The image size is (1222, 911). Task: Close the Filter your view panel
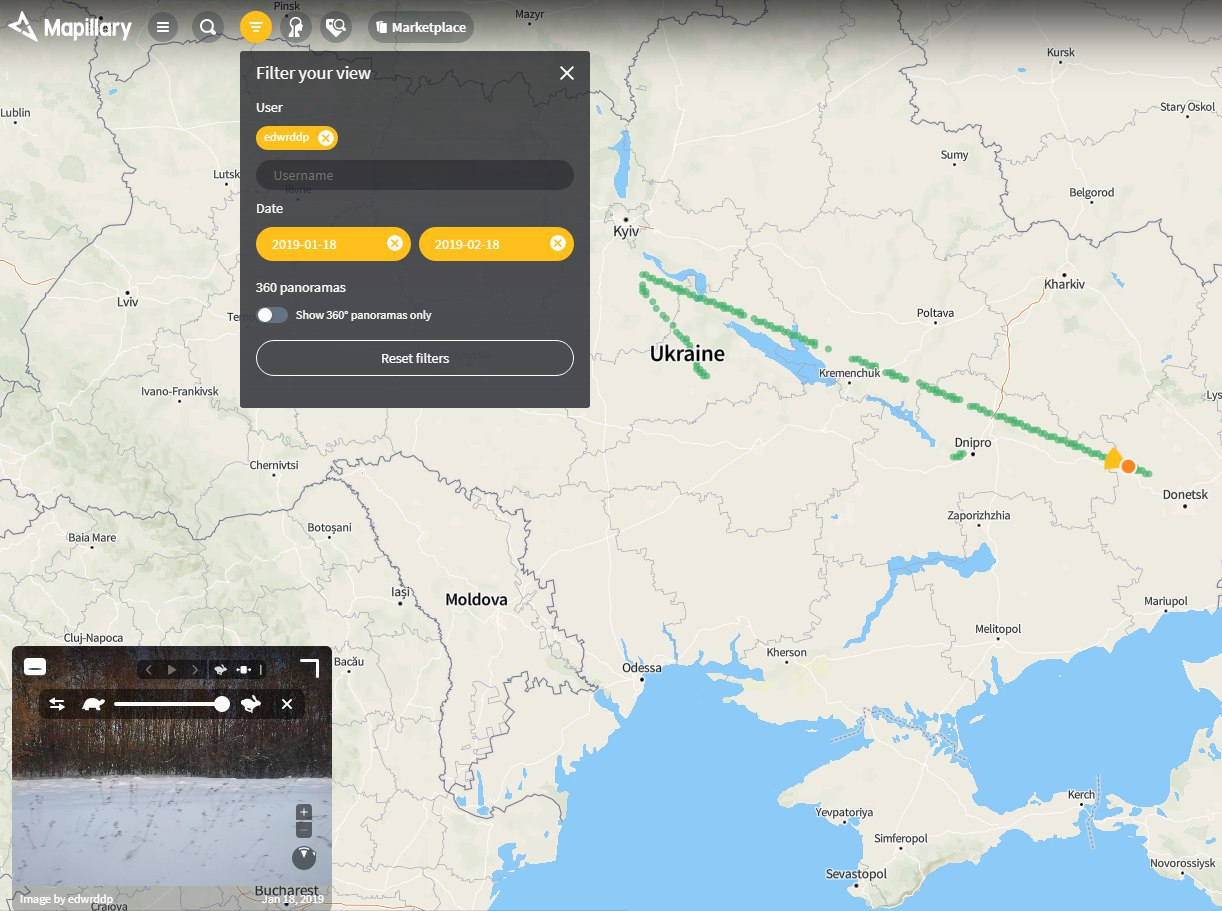point(567,73)
